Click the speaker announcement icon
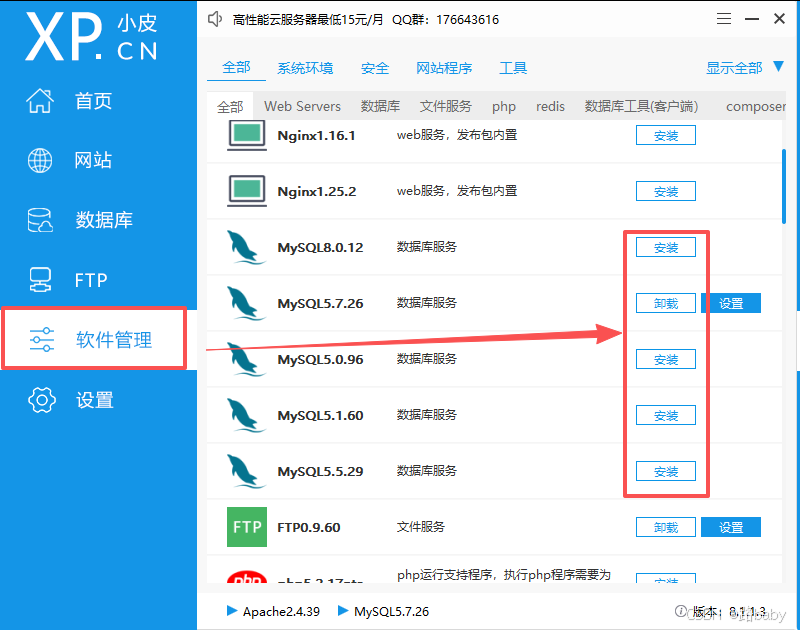Screen dimensions: 800x630 pos(215,19)
